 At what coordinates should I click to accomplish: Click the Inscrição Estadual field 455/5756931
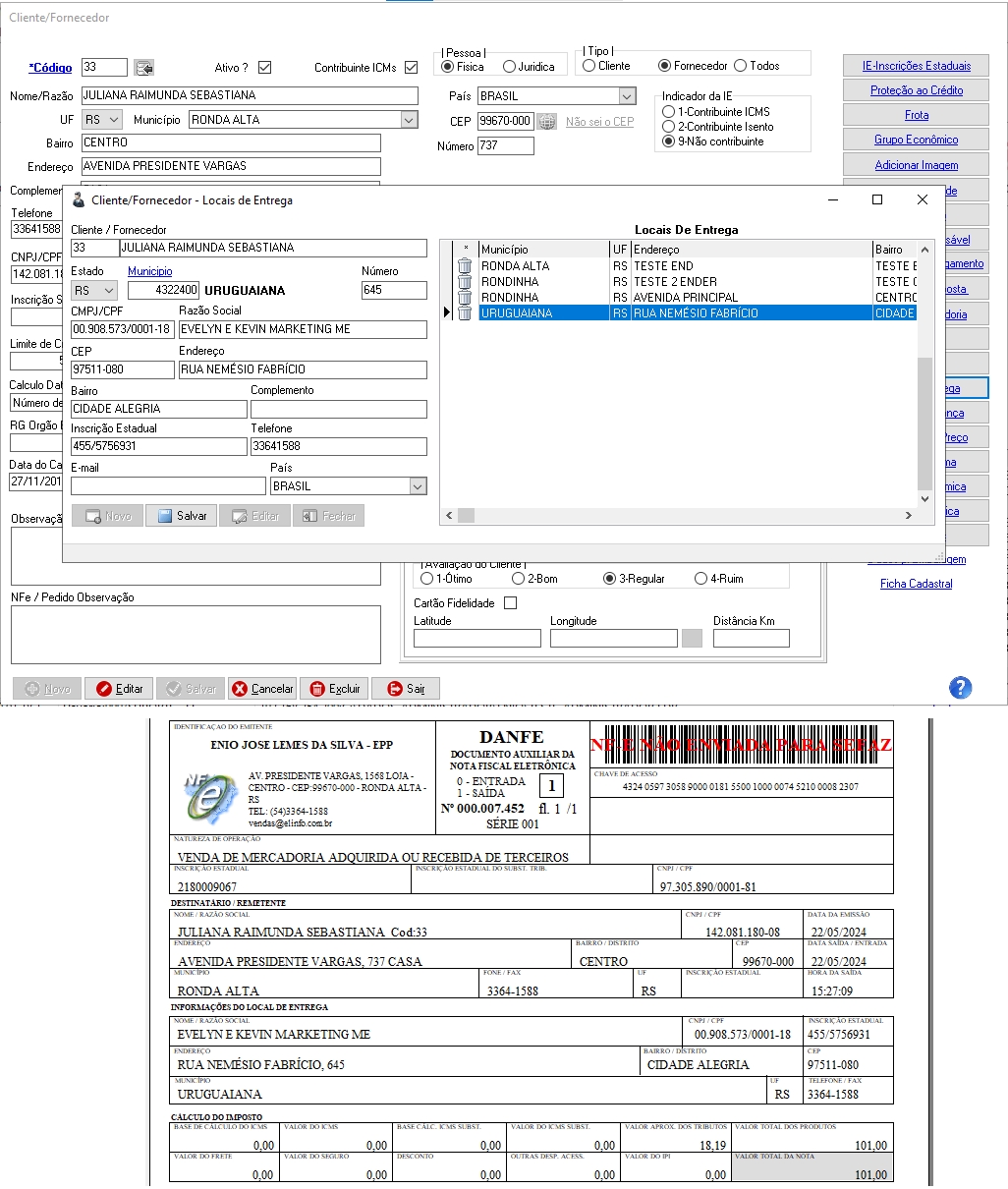[159, 446]
